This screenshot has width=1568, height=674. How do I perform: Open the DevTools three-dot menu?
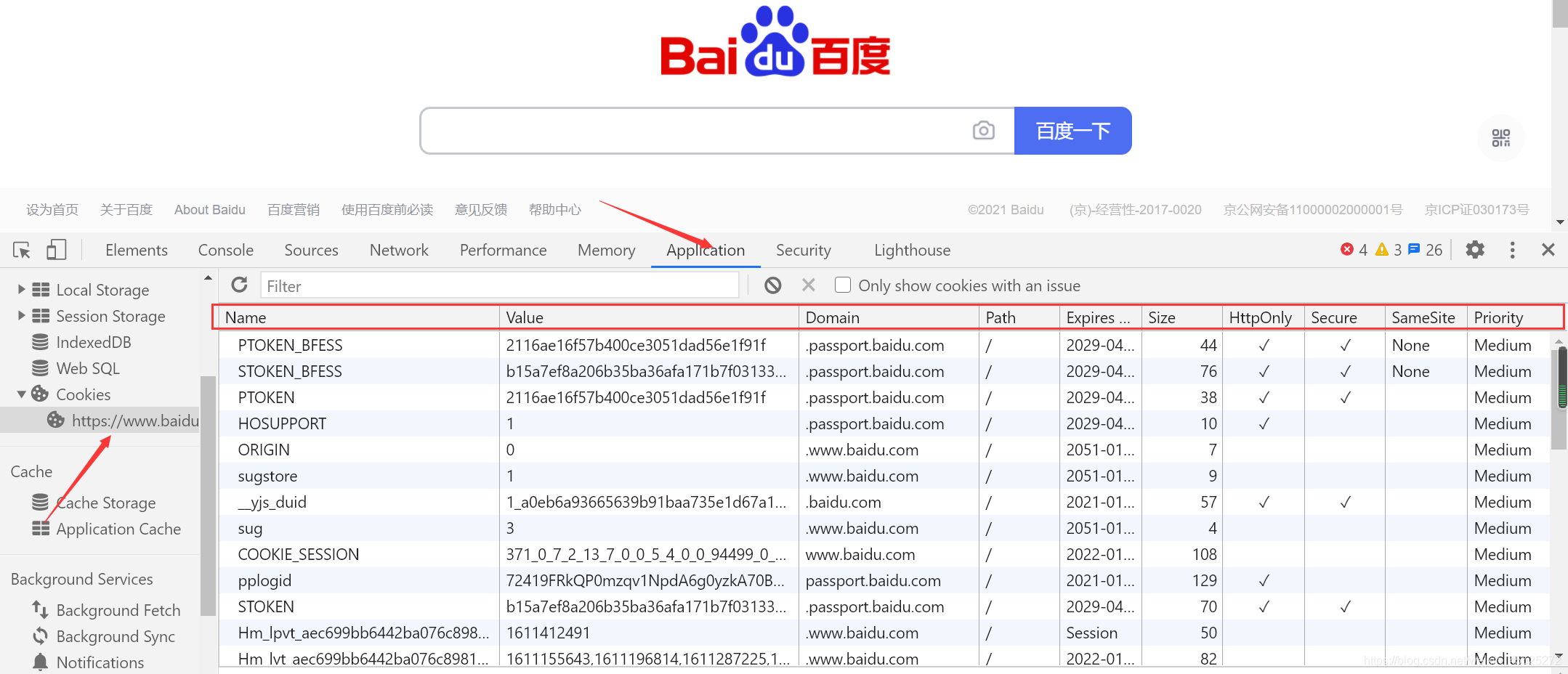coord(1513,250)
